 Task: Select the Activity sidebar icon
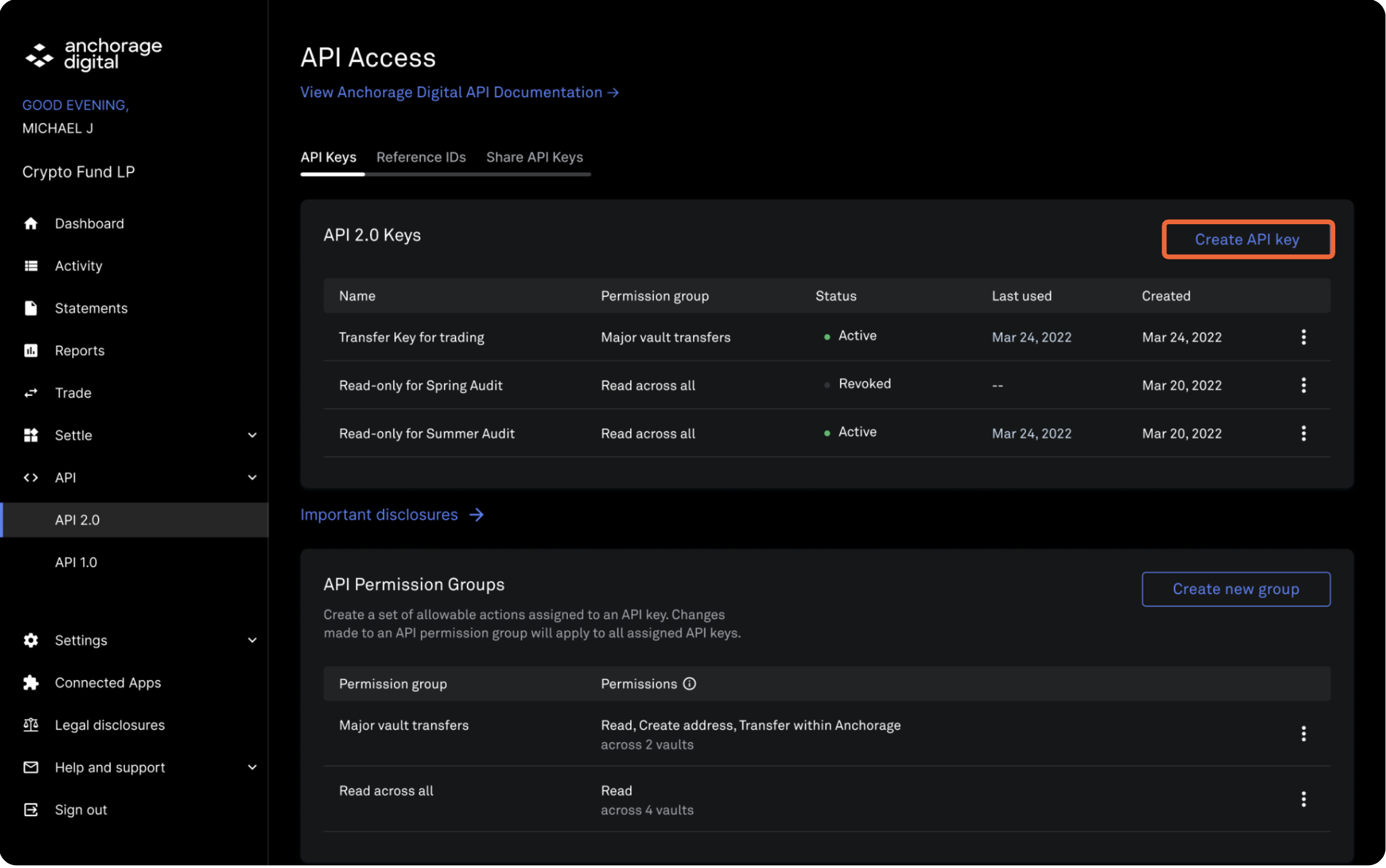tap(31, 265)
